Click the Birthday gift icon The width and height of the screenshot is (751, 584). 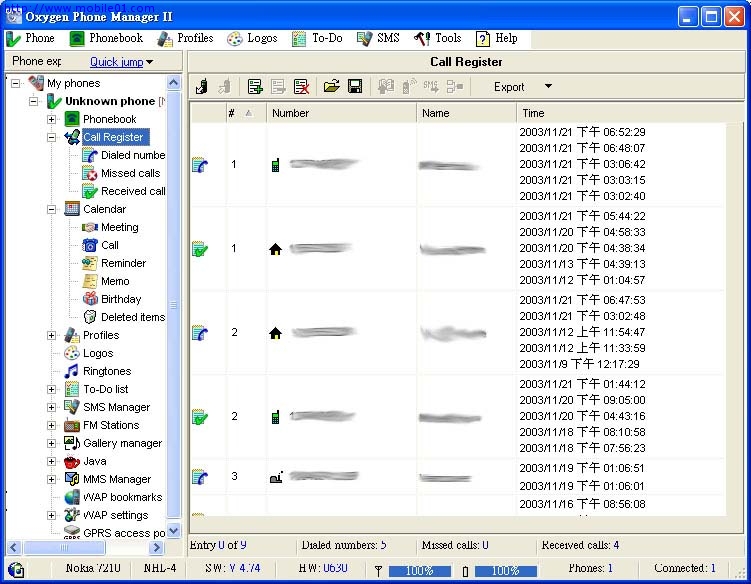(90, 299)
